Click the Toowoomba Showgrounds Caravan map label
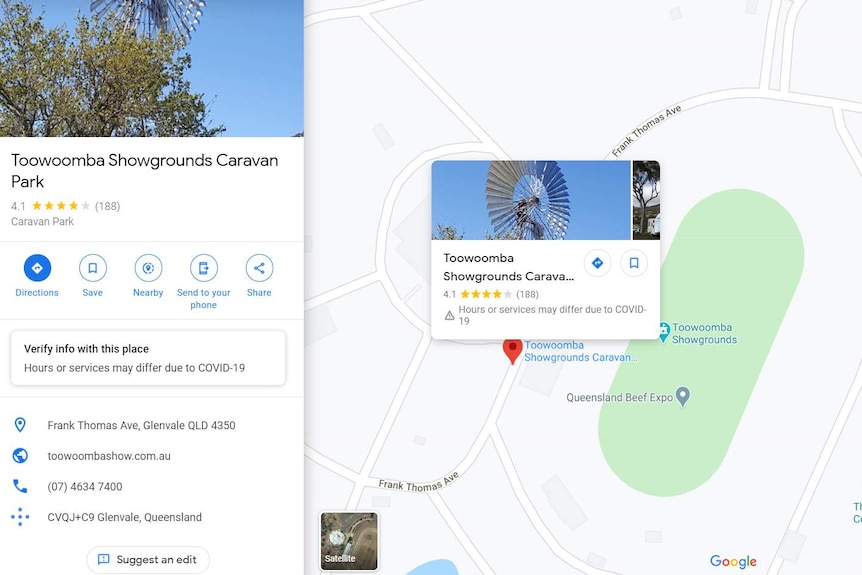 click(581, 351)
